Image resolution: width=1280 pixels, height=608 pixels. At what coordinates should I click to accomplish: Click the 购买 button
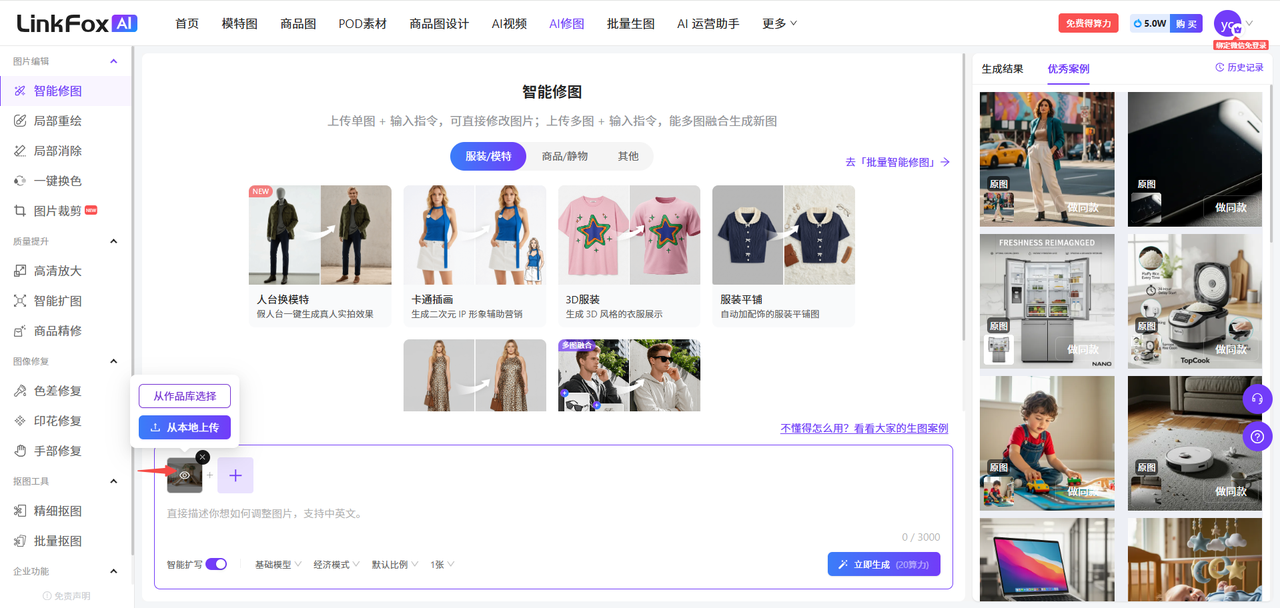click(x=1186, y=23)
